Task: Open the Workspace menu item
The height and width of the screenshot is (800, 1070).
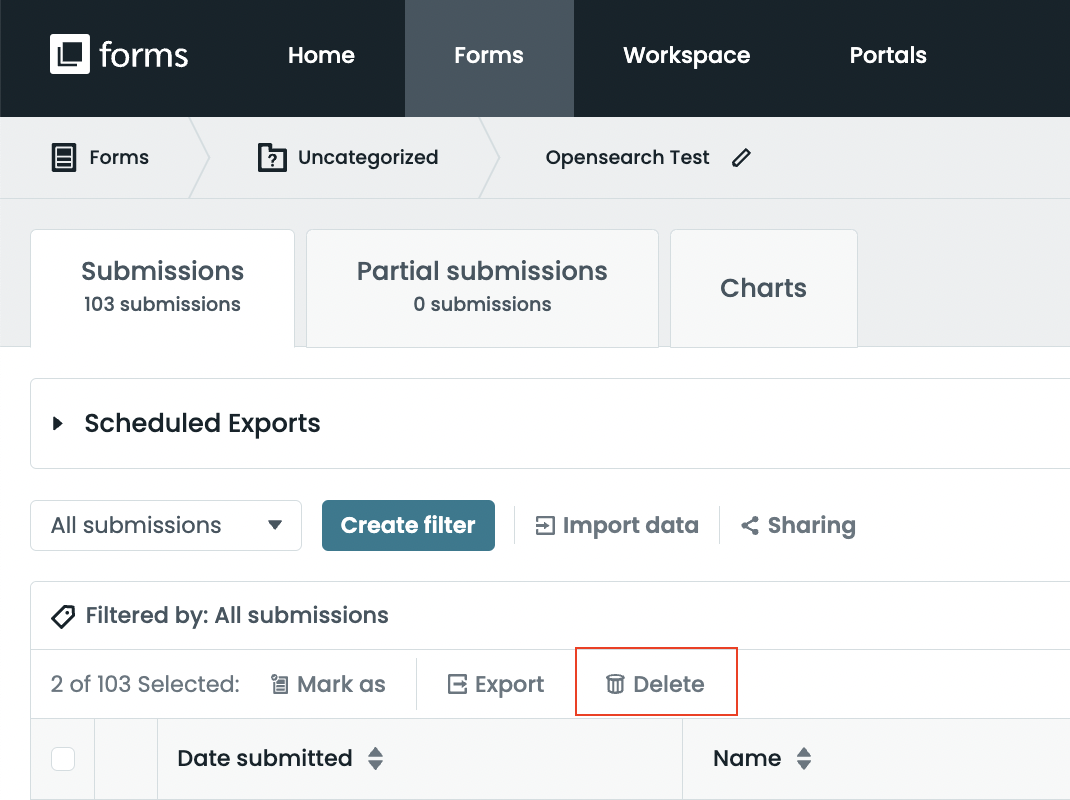Action: click(x=686, y=56)
